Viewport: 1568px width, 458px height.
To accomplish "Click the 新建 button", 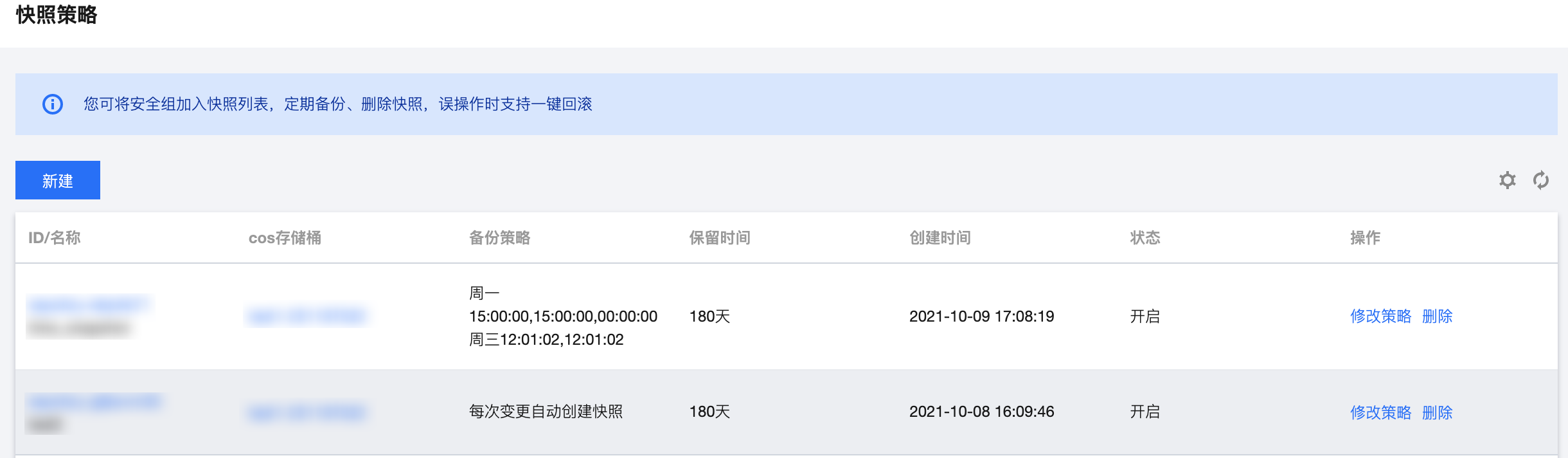I will 58,180.
